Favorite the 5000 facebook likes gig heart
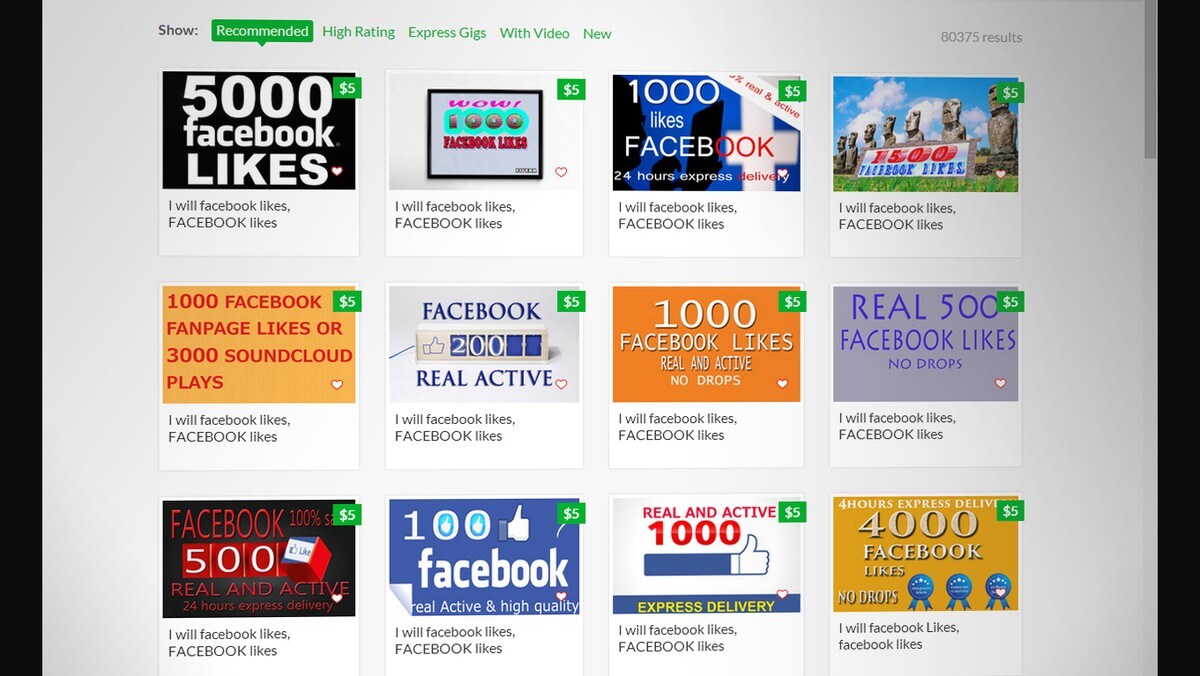Screen dimensions: 1200x676 coord(337,172)
